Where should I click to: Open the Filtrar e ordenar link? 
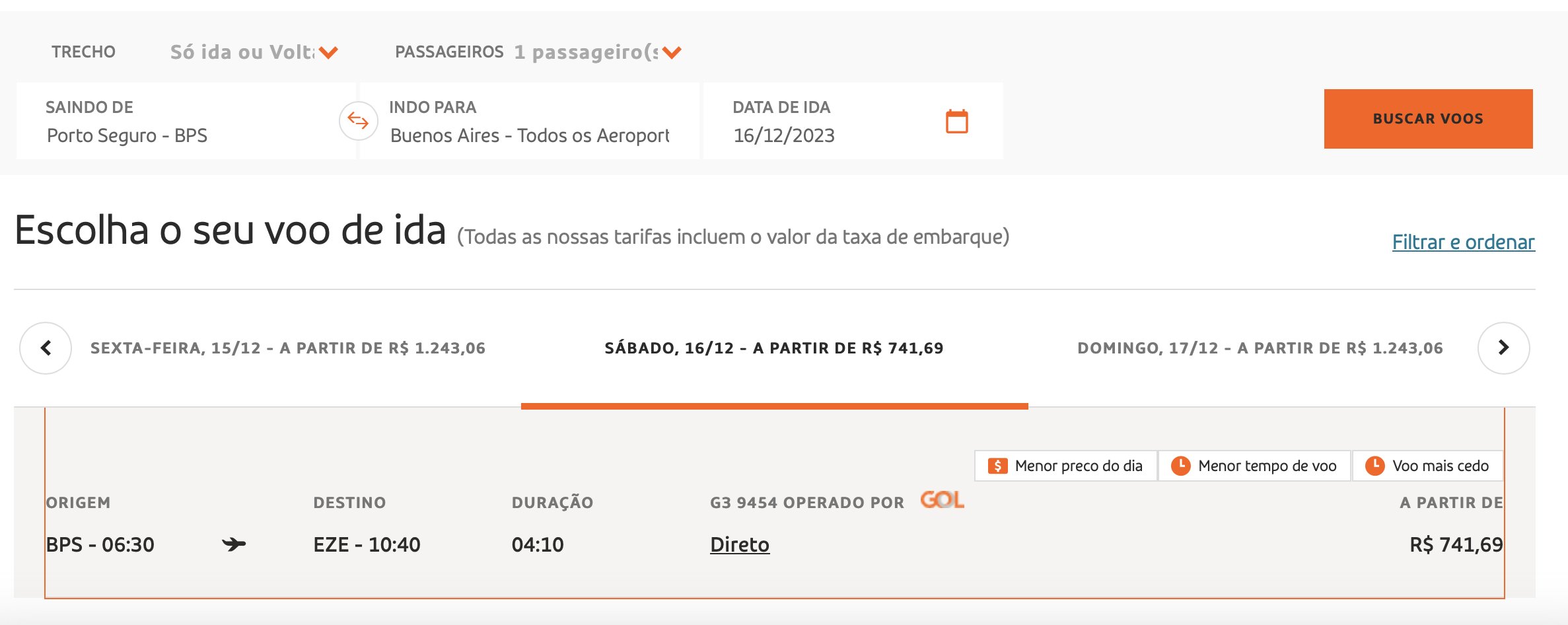[x=1463, y=242]
